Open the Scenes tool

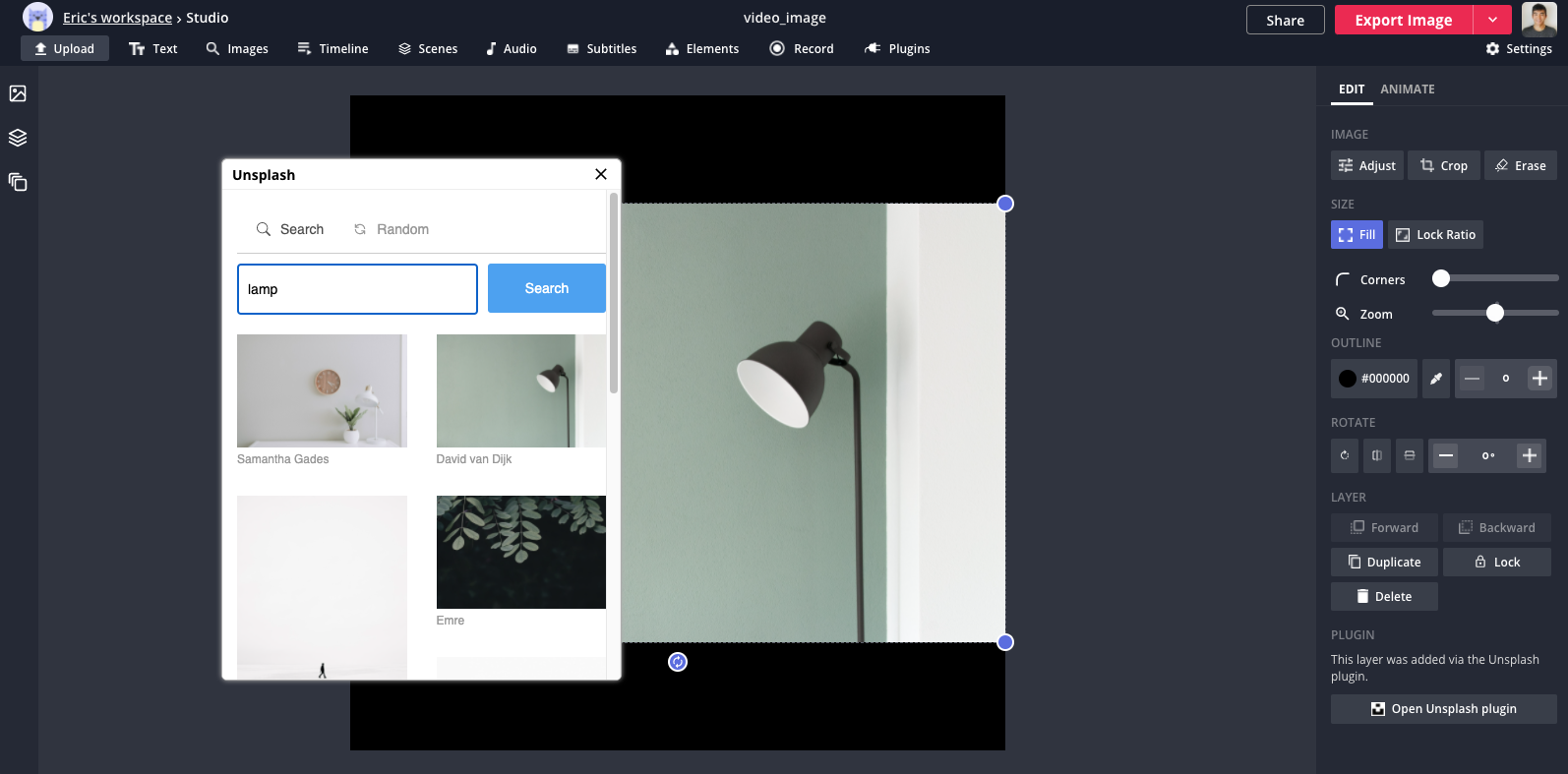pyautogui.click(x=428, y=48)
